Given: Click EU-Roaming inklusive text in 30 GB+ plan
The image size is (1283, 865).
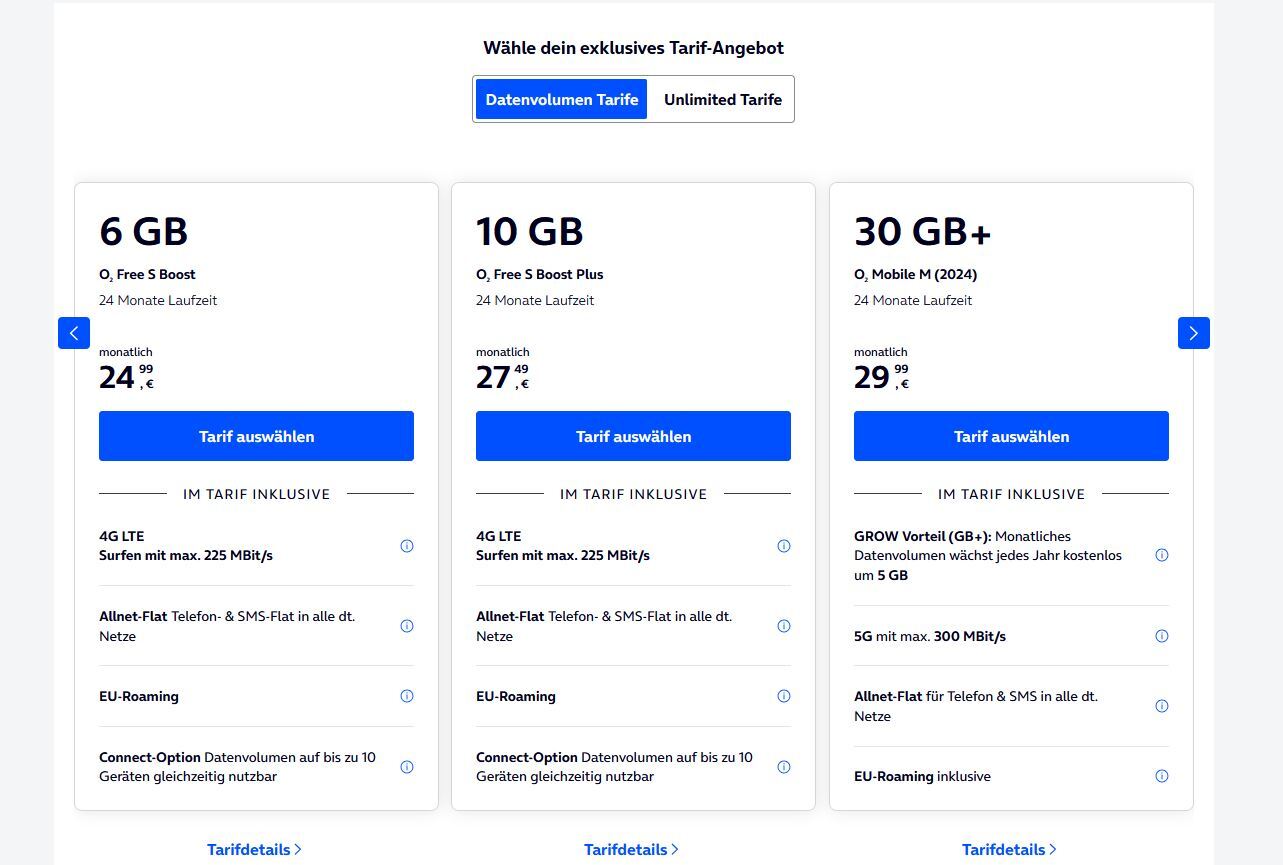Looking at the screenshot, I should click(x=922, y=776).
